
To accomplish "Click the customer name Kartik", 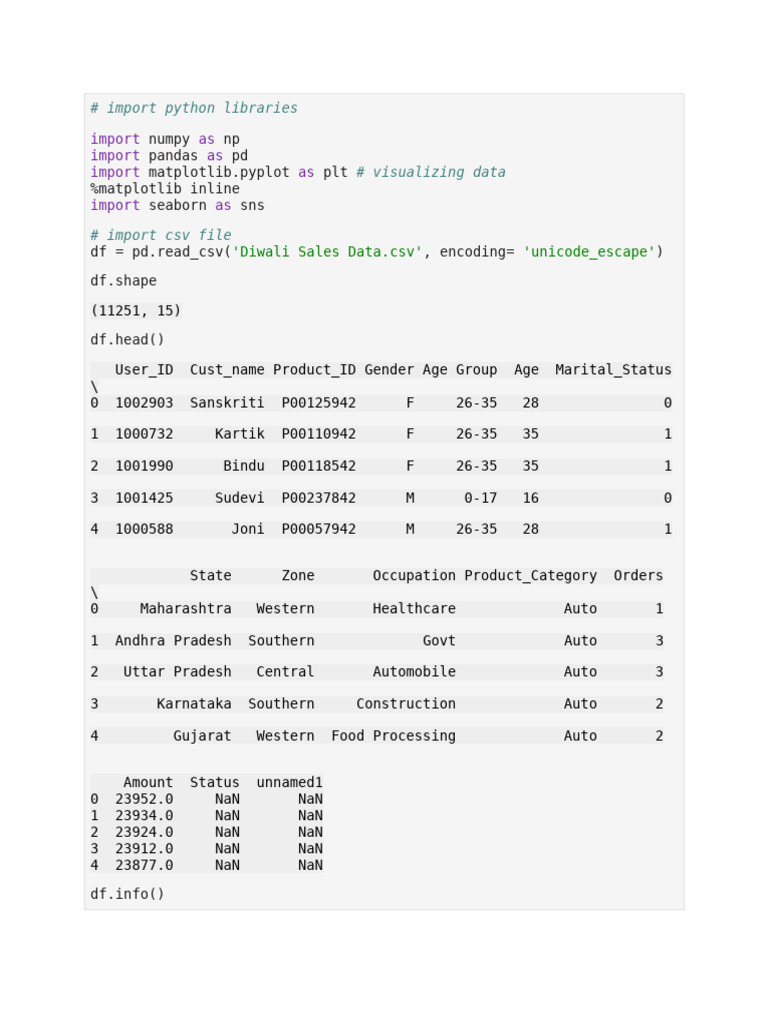I will click(x=240, y=434).
